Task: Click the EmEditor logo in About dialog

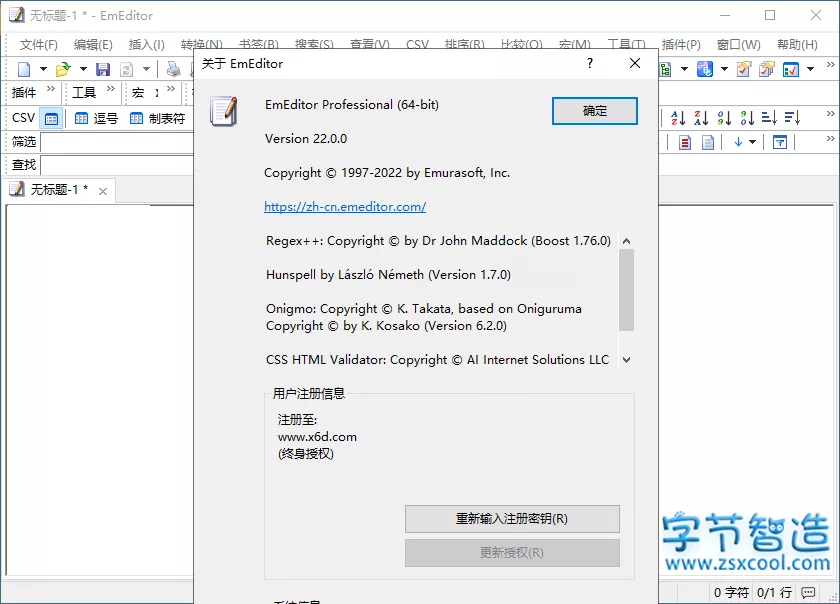Action: 224,111
